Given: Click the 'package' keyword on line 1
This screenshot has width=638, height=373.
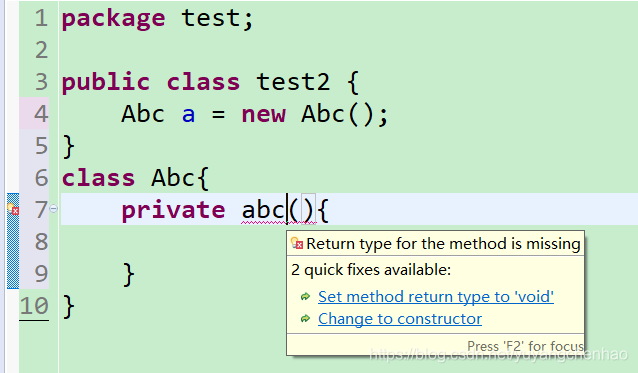Looking at the screenshot, I should pos(114,19).
